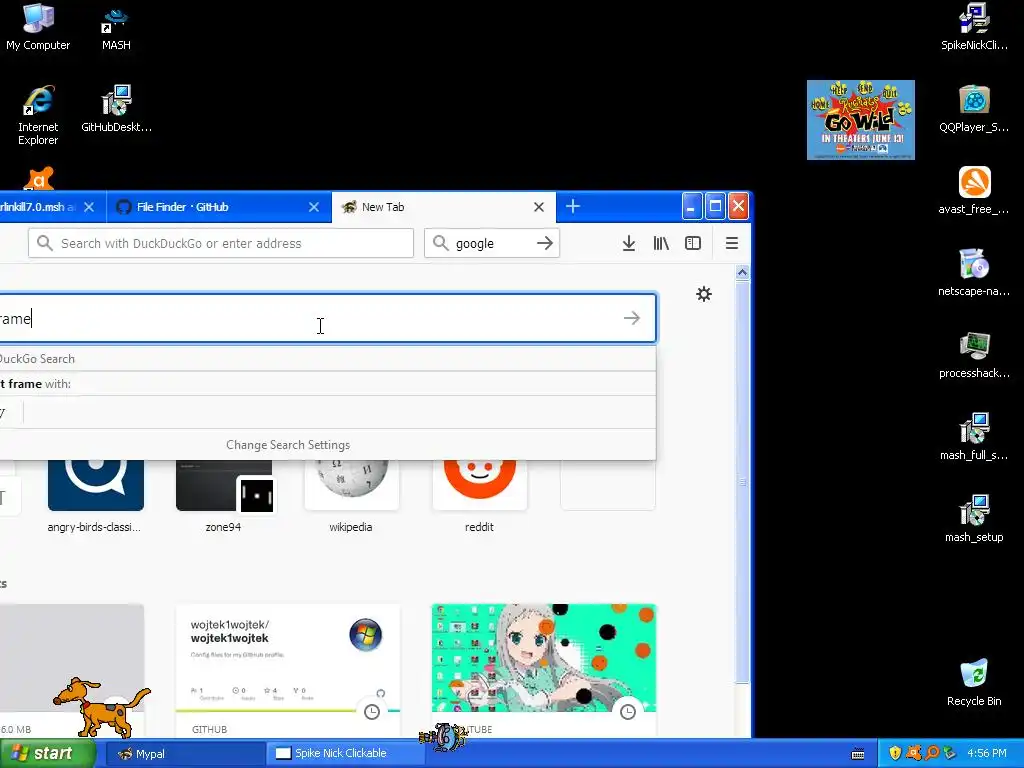
Task: Submit google search with arrow button
Action: [x=545, y=244]
